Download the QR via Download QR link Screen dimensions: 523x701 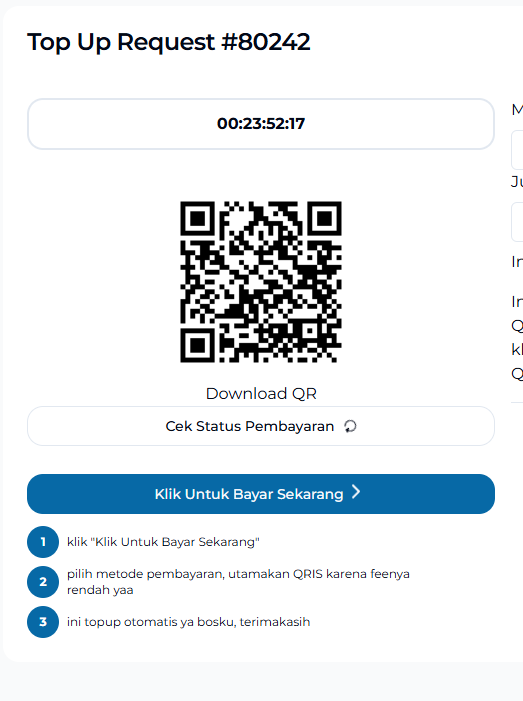point(261,393)
